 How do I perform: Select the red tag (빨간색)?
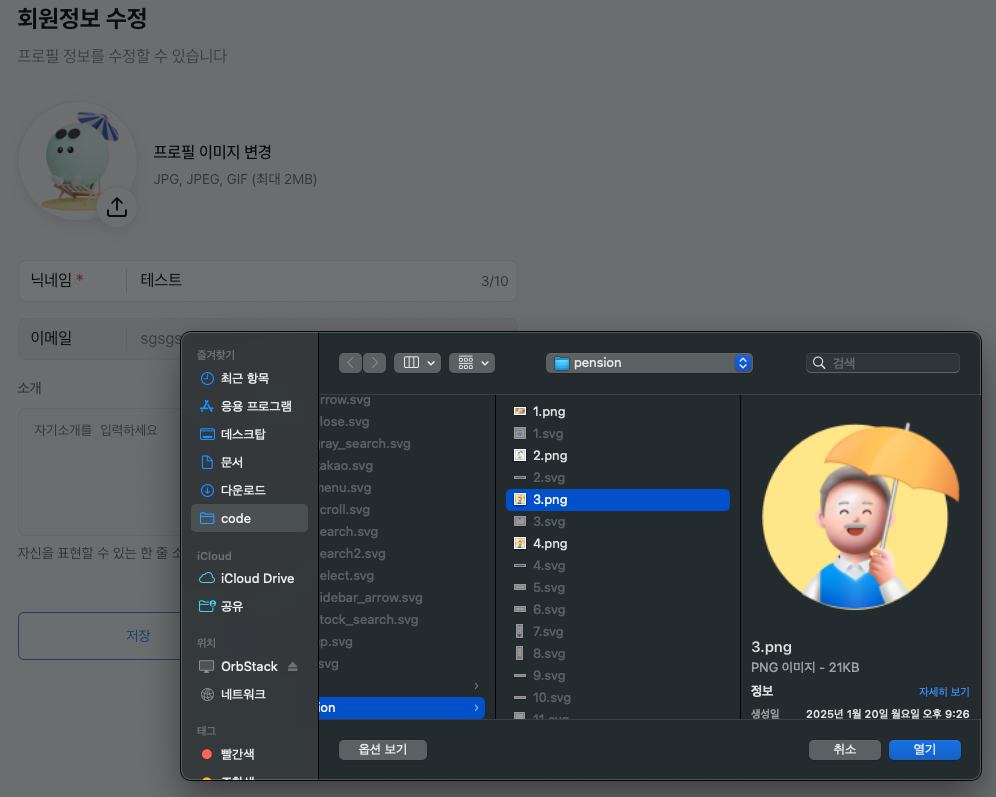(249, 754)
